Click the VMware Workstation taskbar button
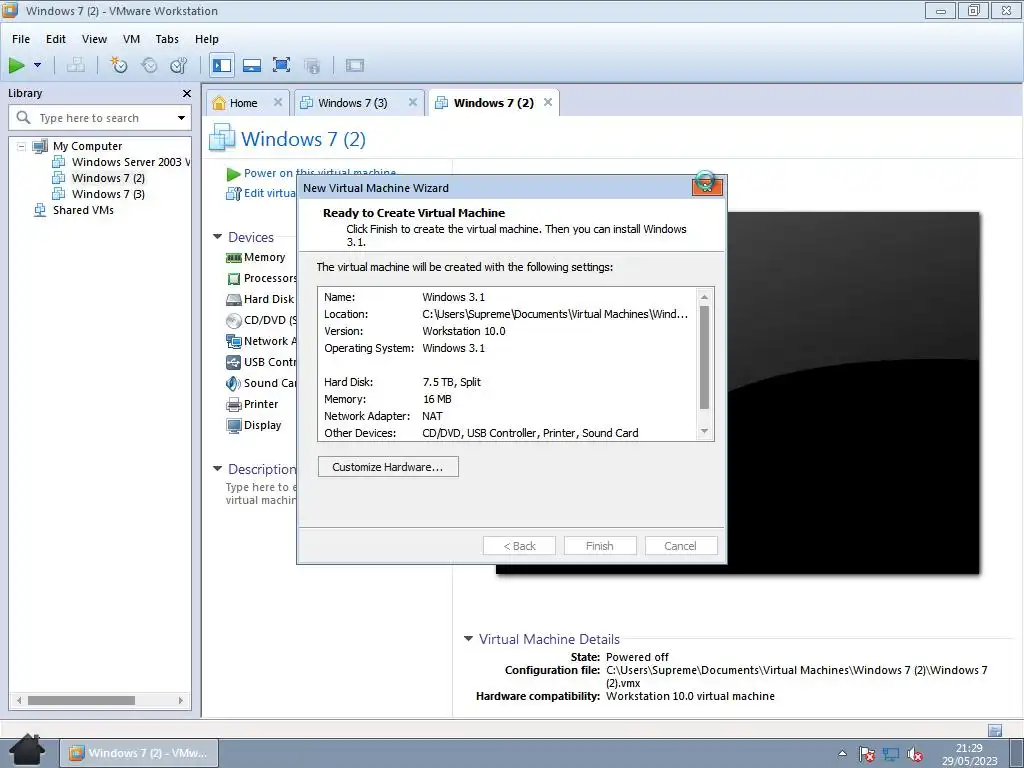The image size is (1024, 768). point(140,753)
